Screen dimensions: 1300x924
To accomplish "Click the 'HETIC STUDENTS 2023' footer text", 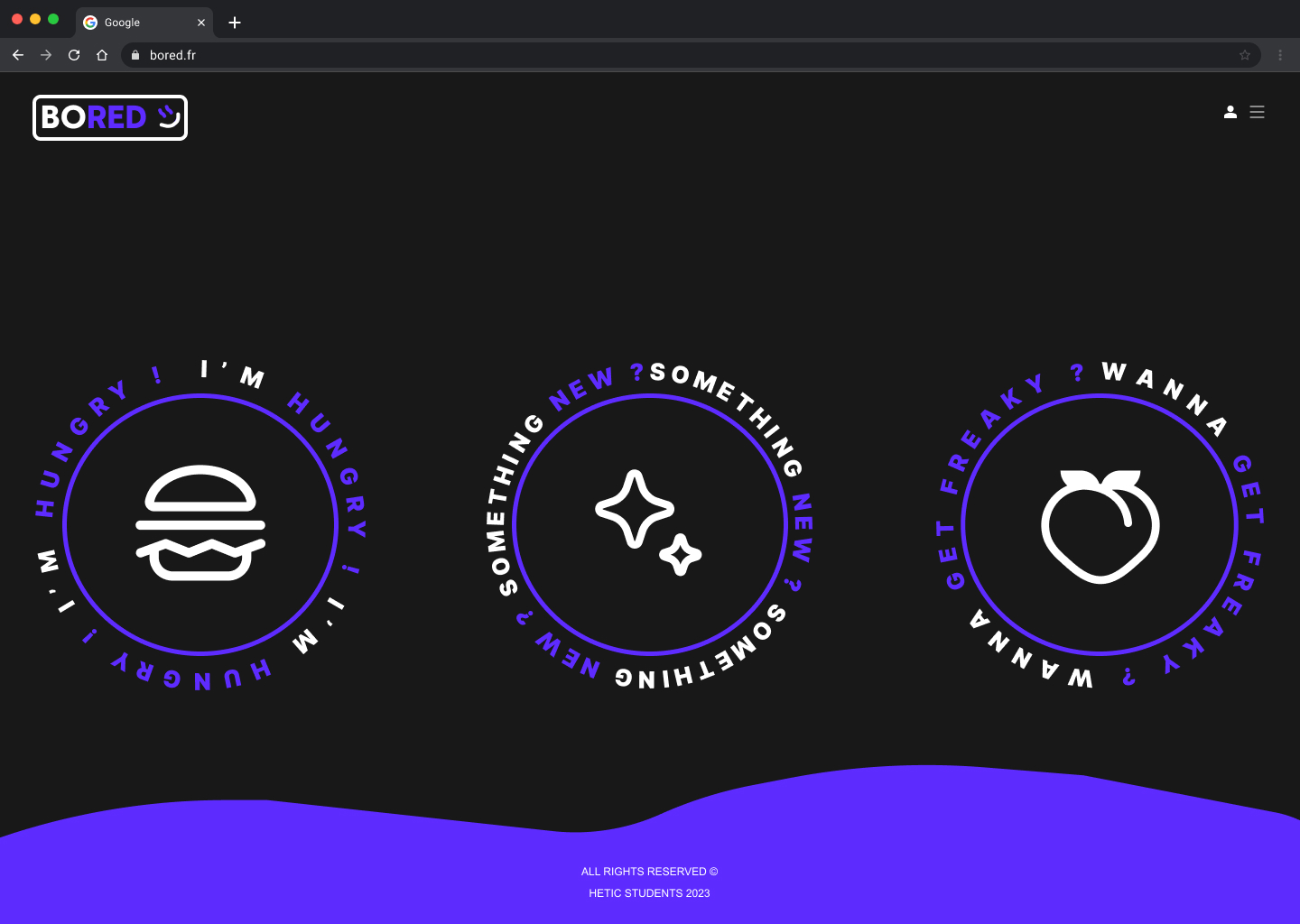I will point(649,893).
